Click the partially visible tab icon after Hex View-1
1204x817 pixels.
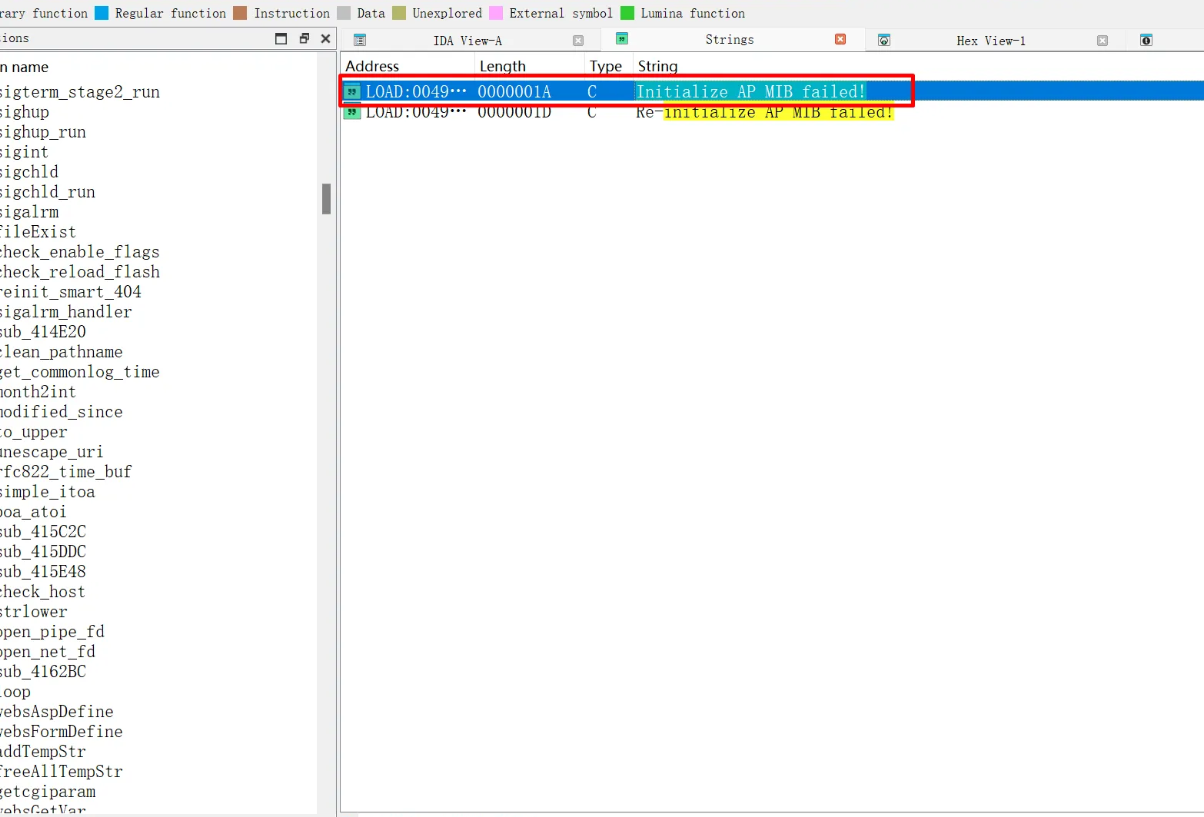(x=1146, y=40)
